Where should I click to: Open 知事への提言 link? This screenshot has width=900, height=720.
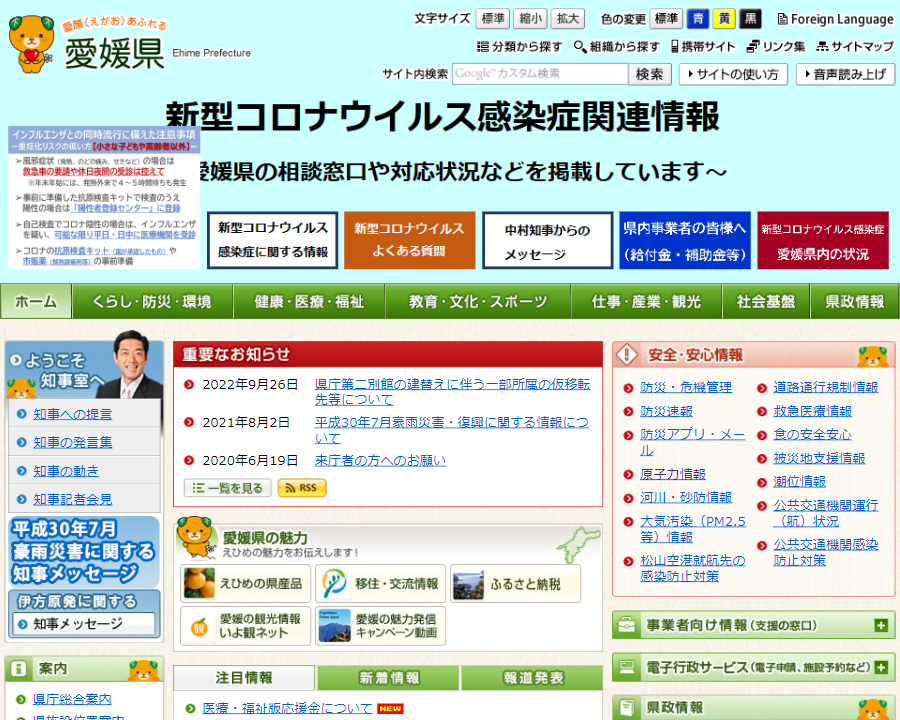(x=72, y=414)
